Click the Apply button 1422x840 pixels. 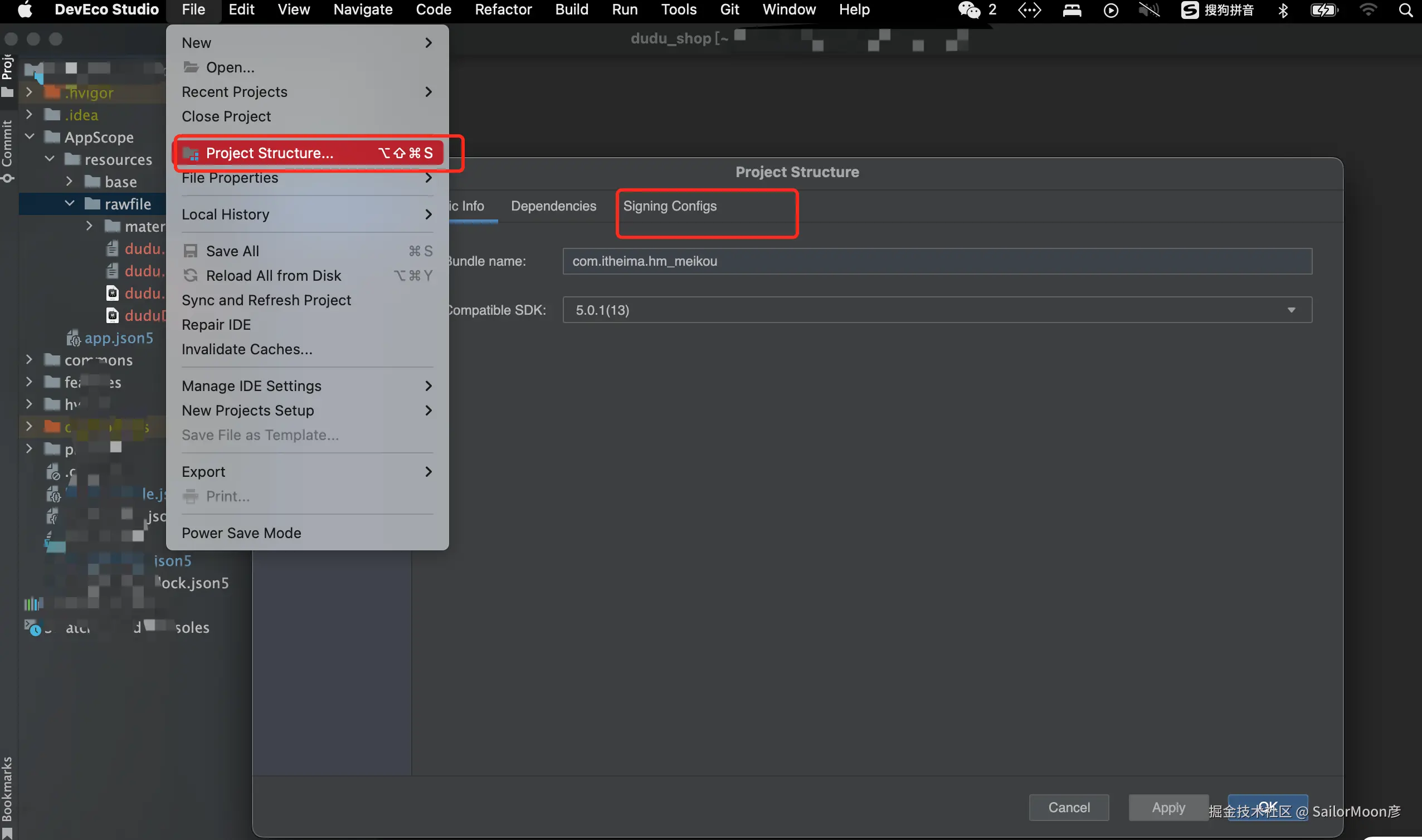(1168, 807)
